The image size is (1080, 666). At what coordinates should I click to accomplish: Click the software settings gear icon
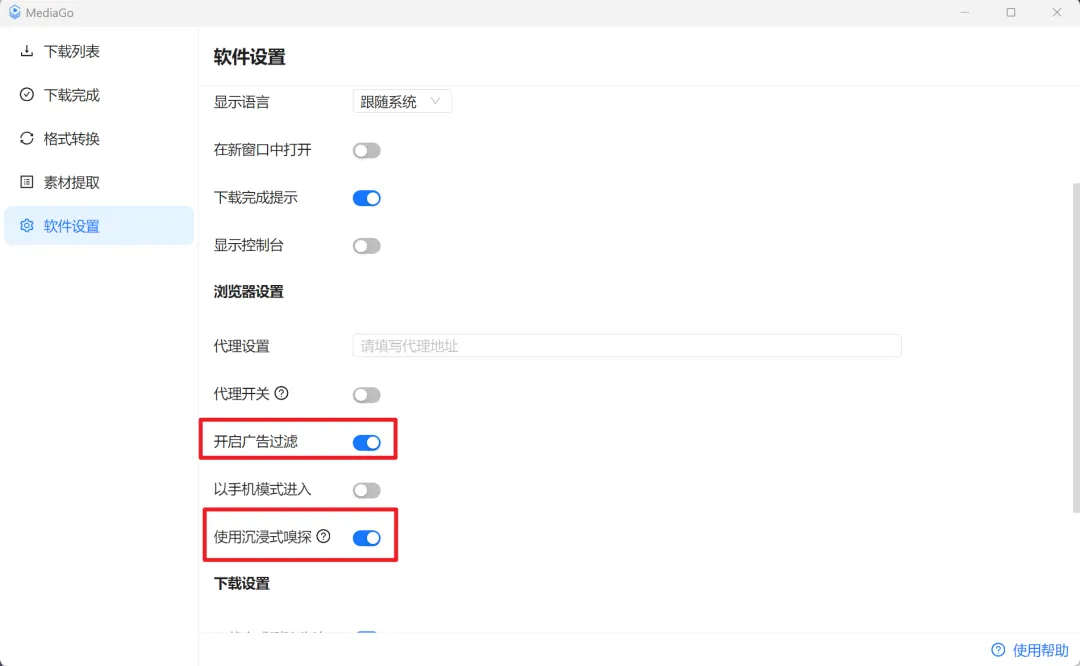point(27,226)
